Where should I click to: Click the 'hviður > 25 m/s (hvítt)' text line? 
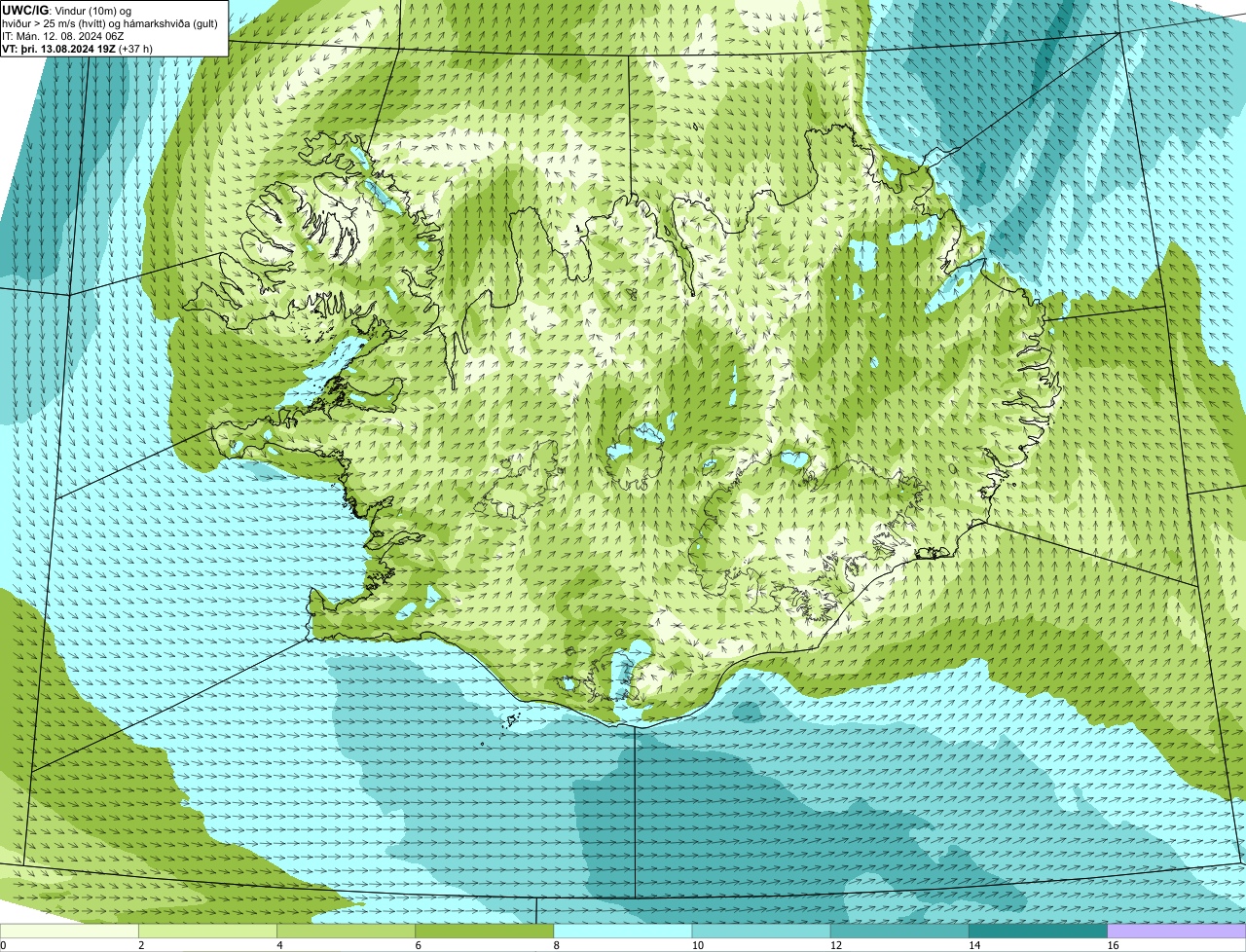click(110, 23)
